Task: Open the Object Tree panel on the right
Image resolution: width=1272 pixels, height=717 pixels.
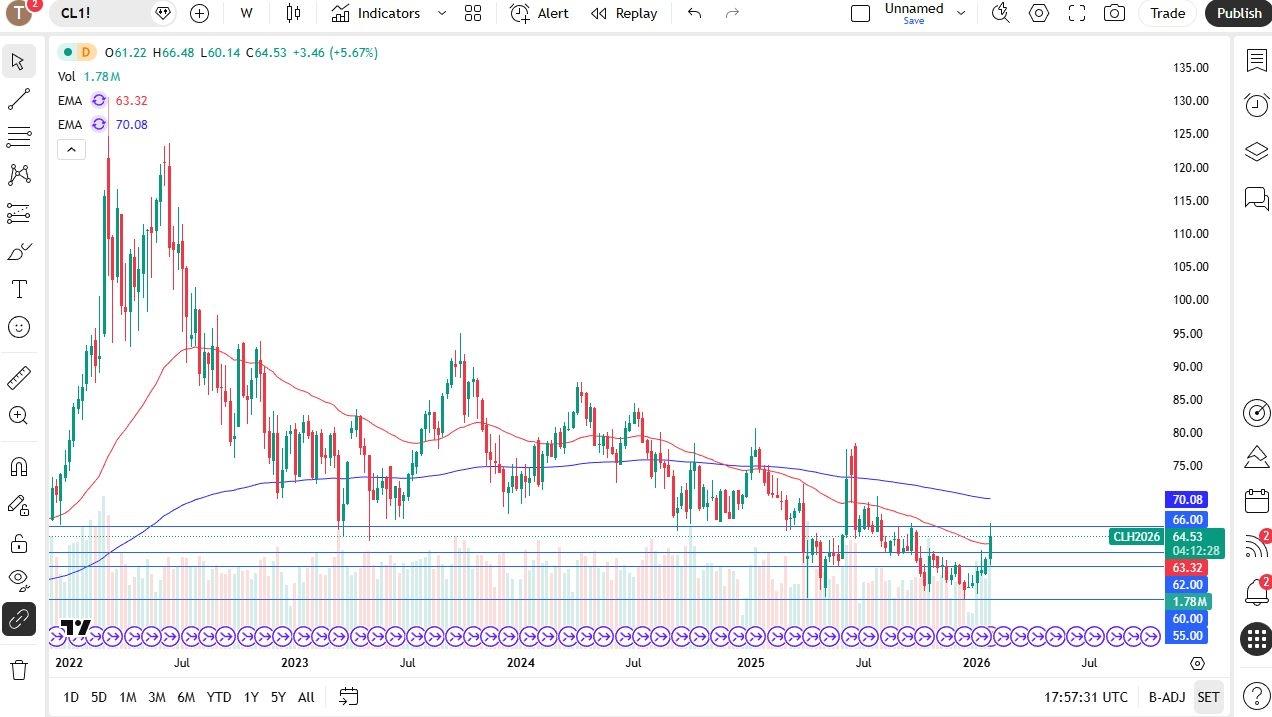Action: (1257, 152)
